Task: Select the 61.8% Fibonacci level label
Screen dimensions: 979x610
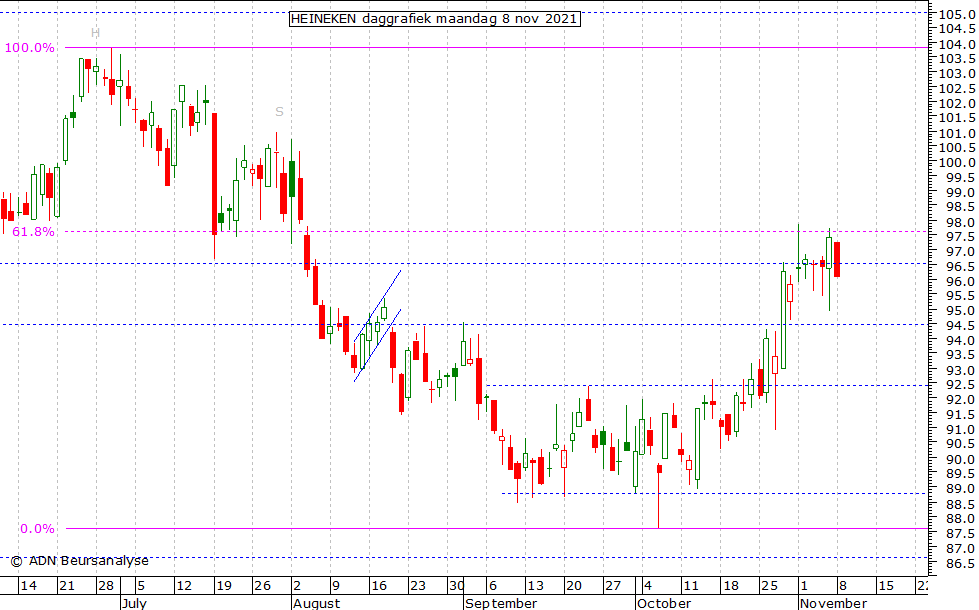Action: click(x=33, y=232)
